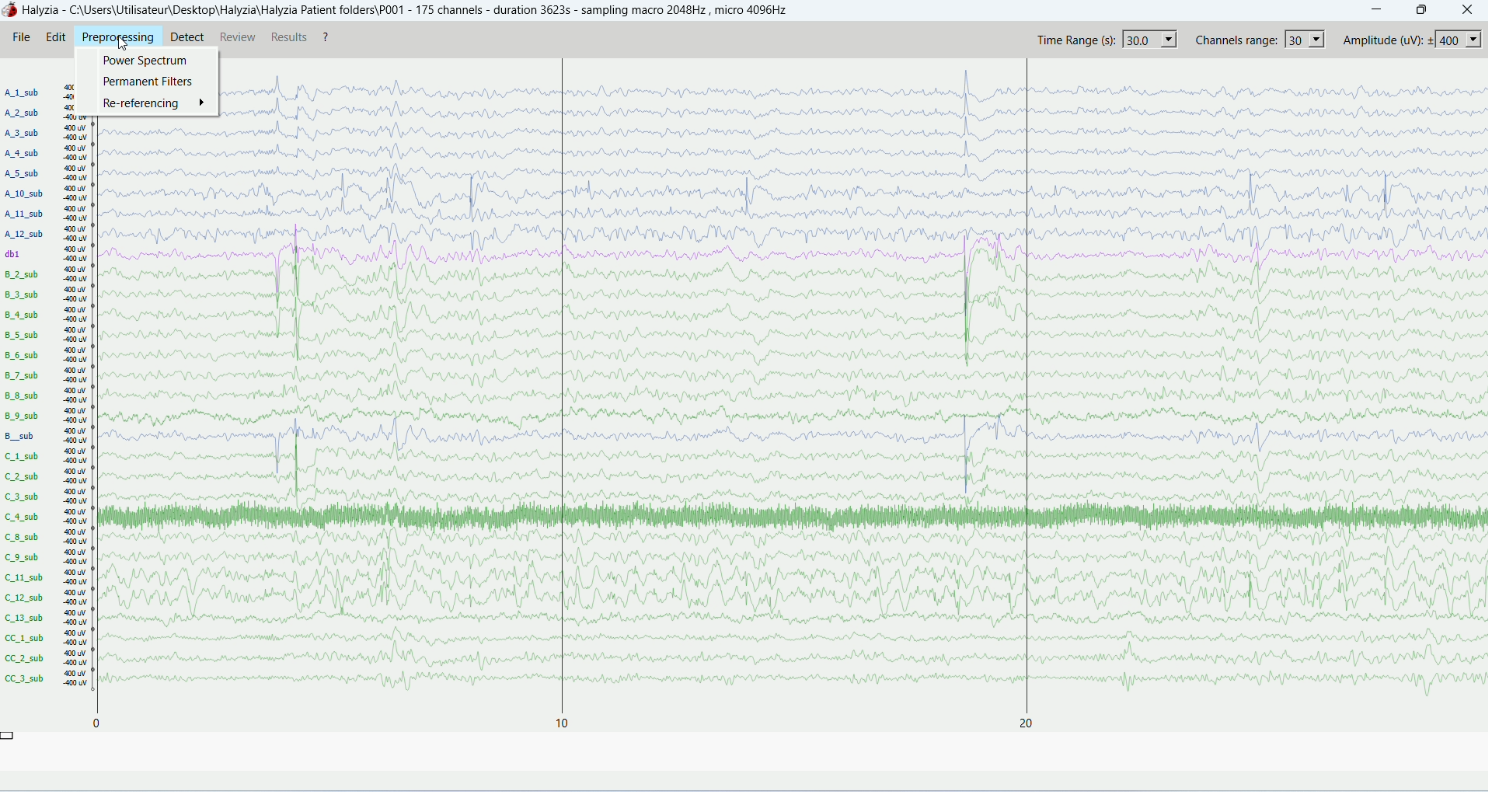The height and width of the screenshot is (792, 1488).
Task: Open the ? help menu
Action: tap(325, 37)
